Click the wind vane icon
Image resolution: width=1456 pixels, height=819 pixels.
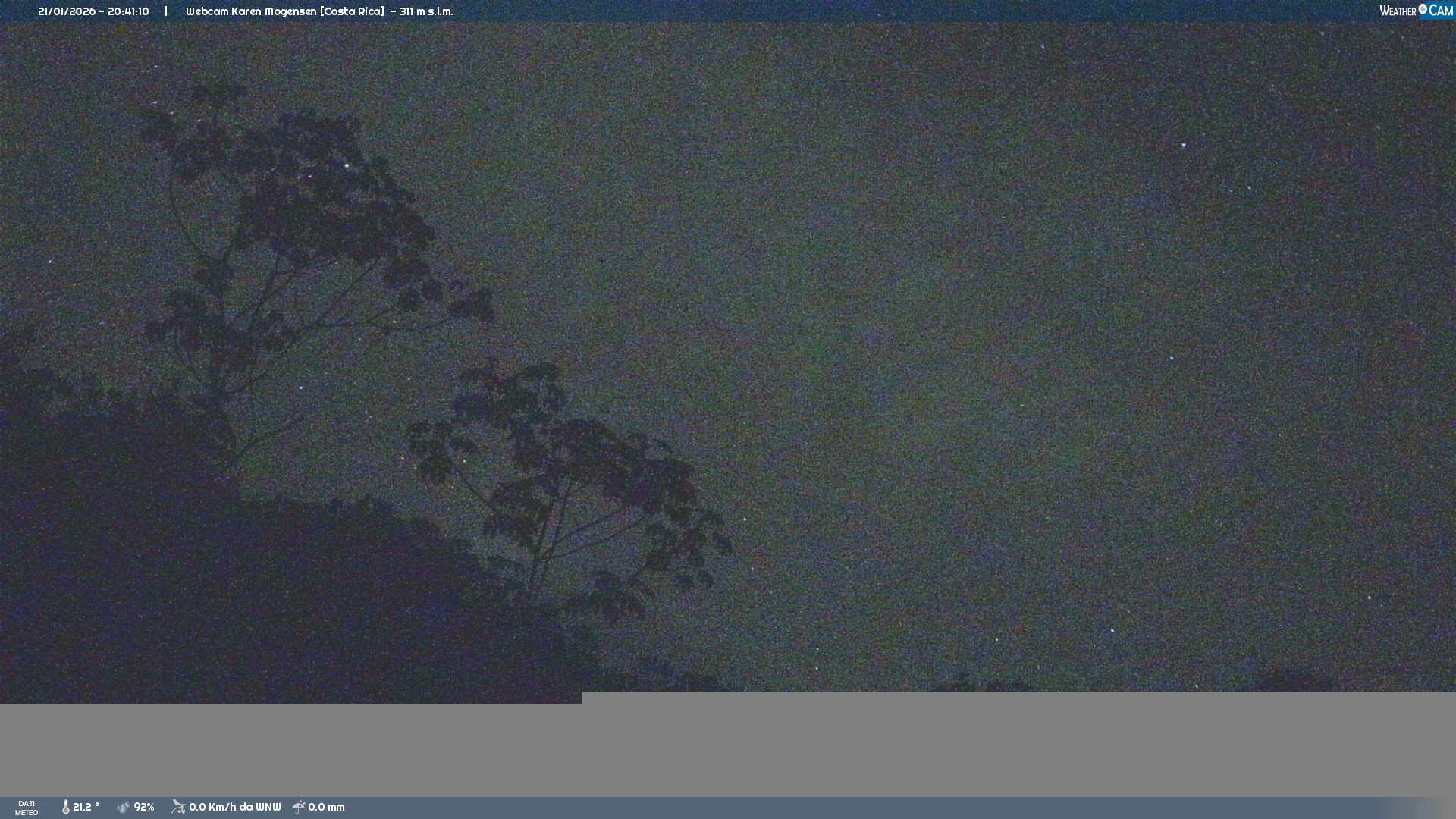coord(178,808)
